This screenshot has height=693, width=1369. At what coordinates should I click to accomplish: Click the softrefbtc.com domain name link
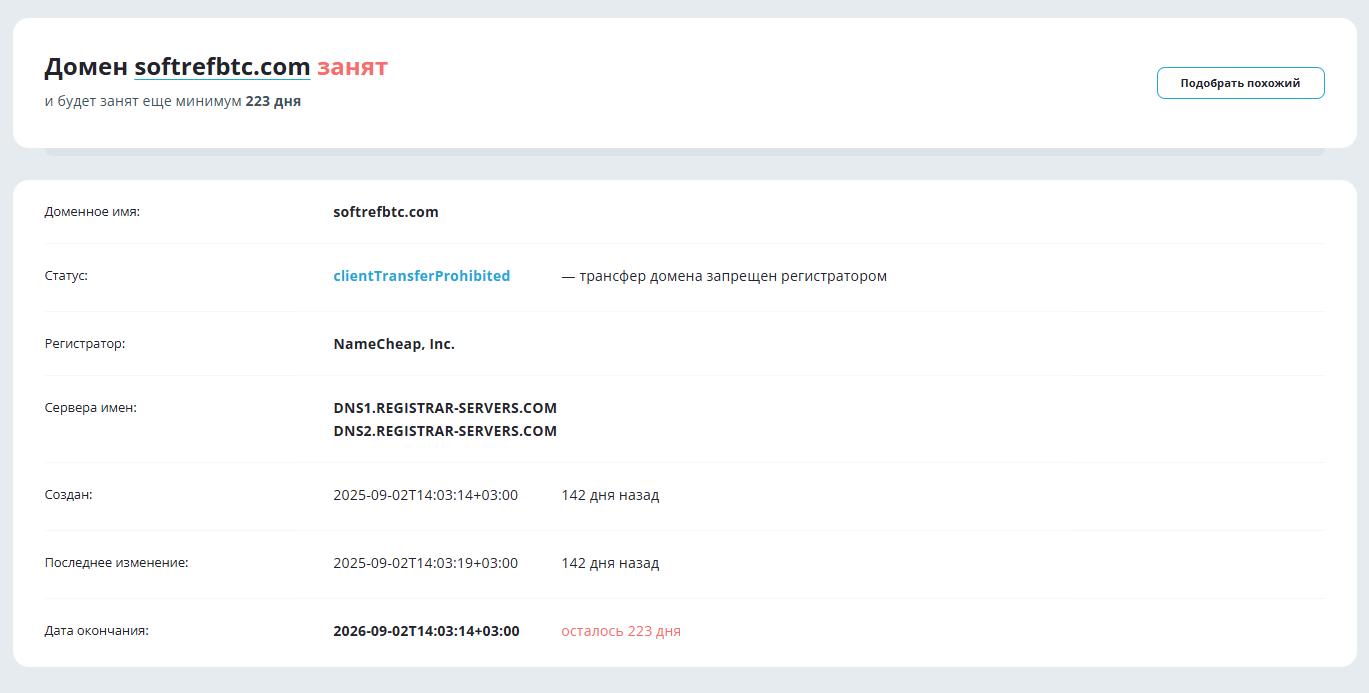tap(222, 67)
